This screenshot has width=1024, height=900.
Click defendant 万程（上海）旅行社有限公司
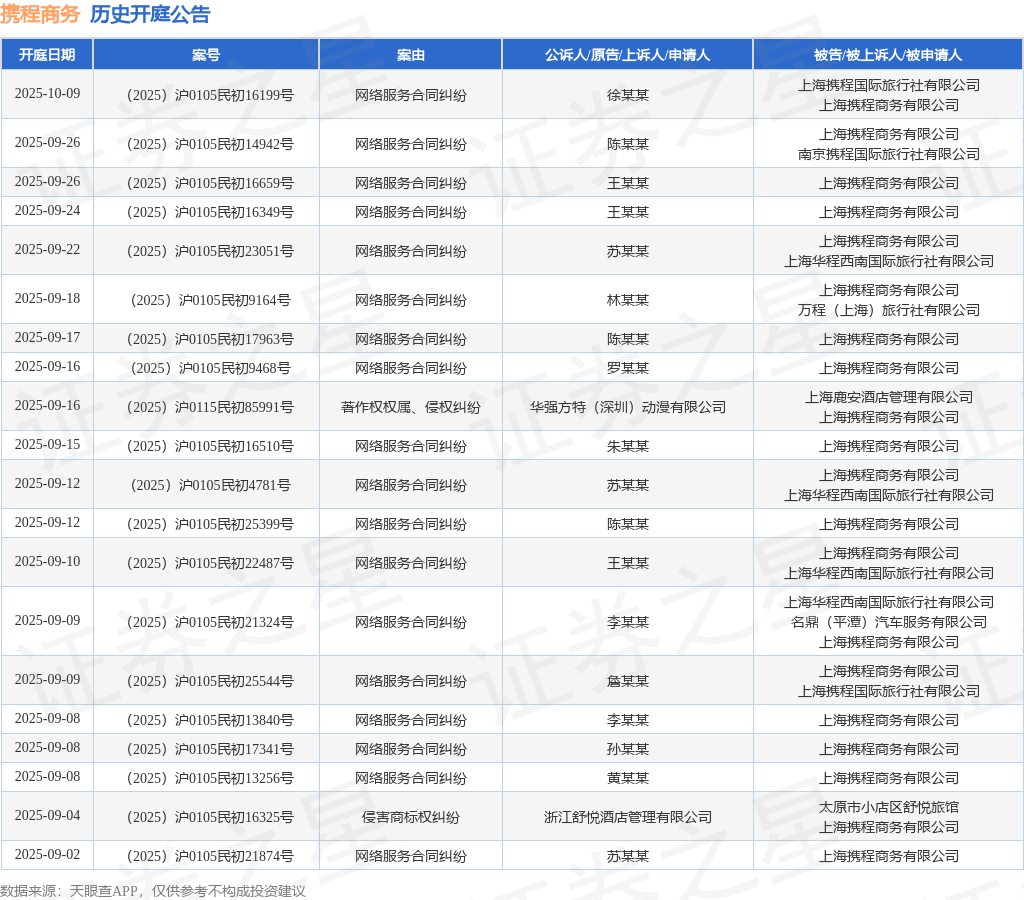pos(889,310)
